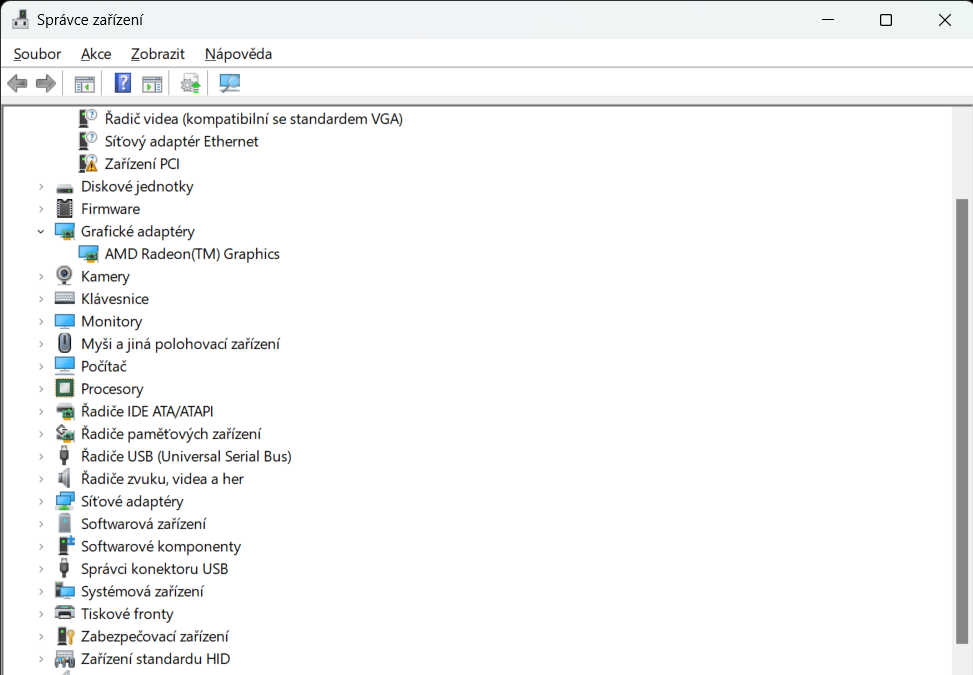
Task: Open the Nápověda menu
Action: [238, 54]
